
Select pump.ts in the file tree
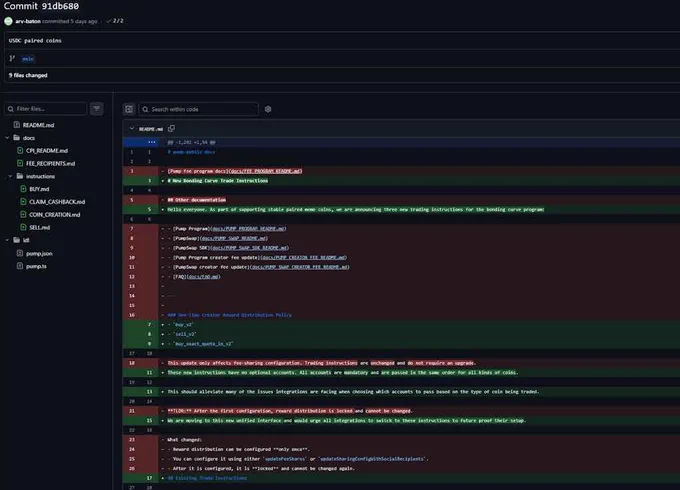click(x=36, y=266)
